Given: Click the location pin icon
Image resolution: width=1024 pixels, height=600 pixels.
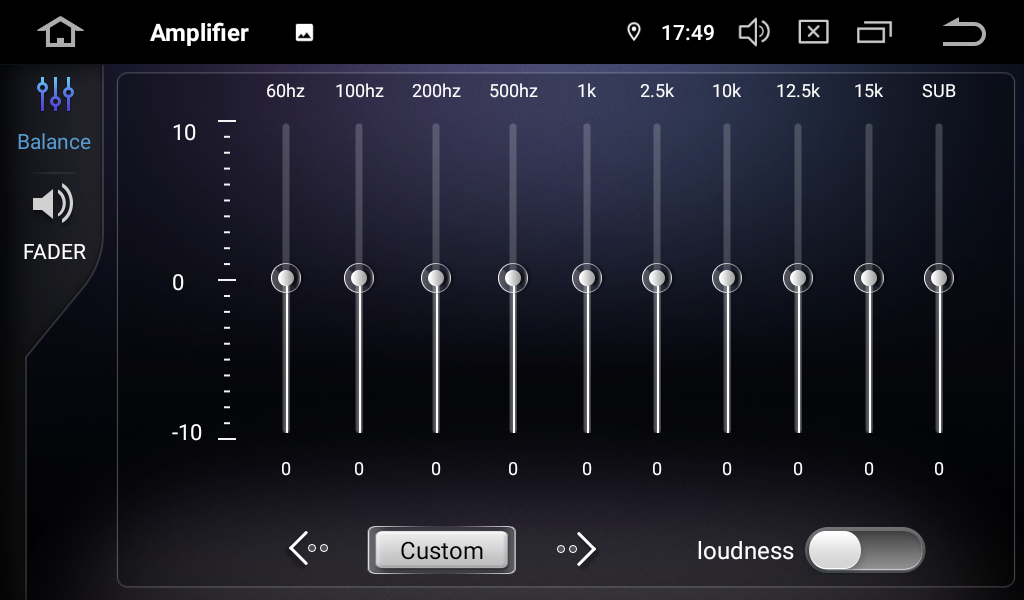Looking at the screenshot, I should [633, 32].
